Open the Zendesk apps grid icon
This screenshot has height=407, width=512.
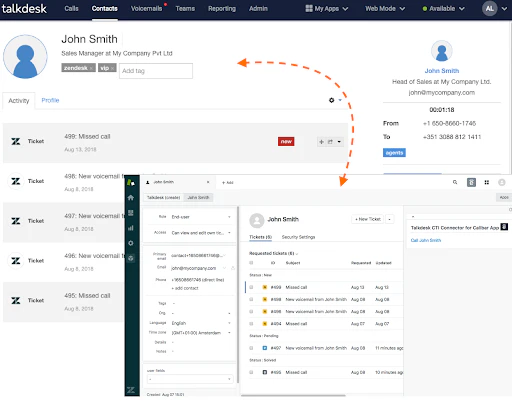[x=487, y=182]
